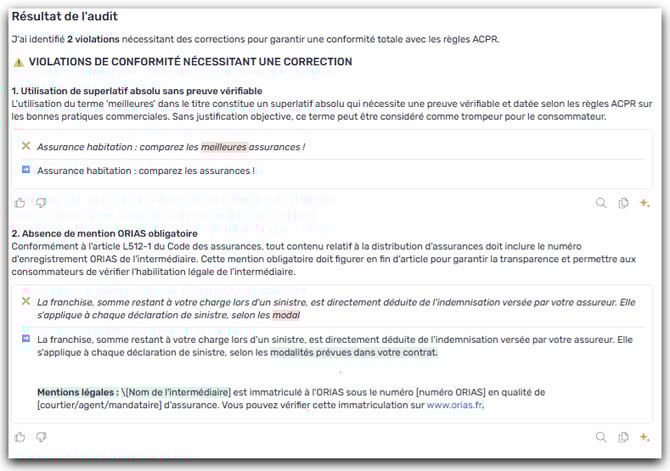The height and width of the screenshot is (471, 670).
Task: Click the magnifier icon under the ORIAS correction
Action: click(x=601, y=437)
